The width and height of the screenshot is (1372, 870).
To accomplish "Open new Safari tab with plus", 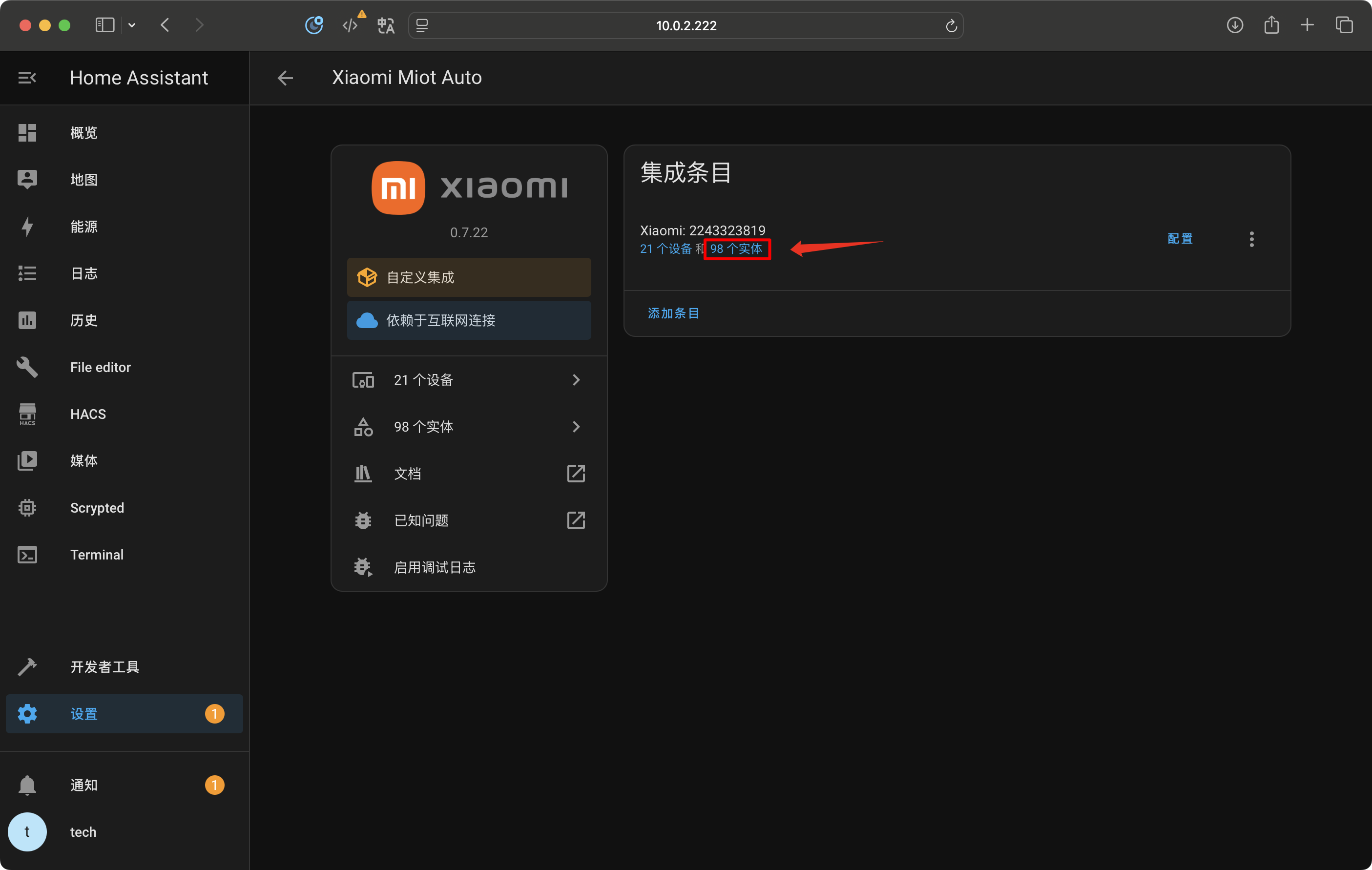I will point(1307,25).
